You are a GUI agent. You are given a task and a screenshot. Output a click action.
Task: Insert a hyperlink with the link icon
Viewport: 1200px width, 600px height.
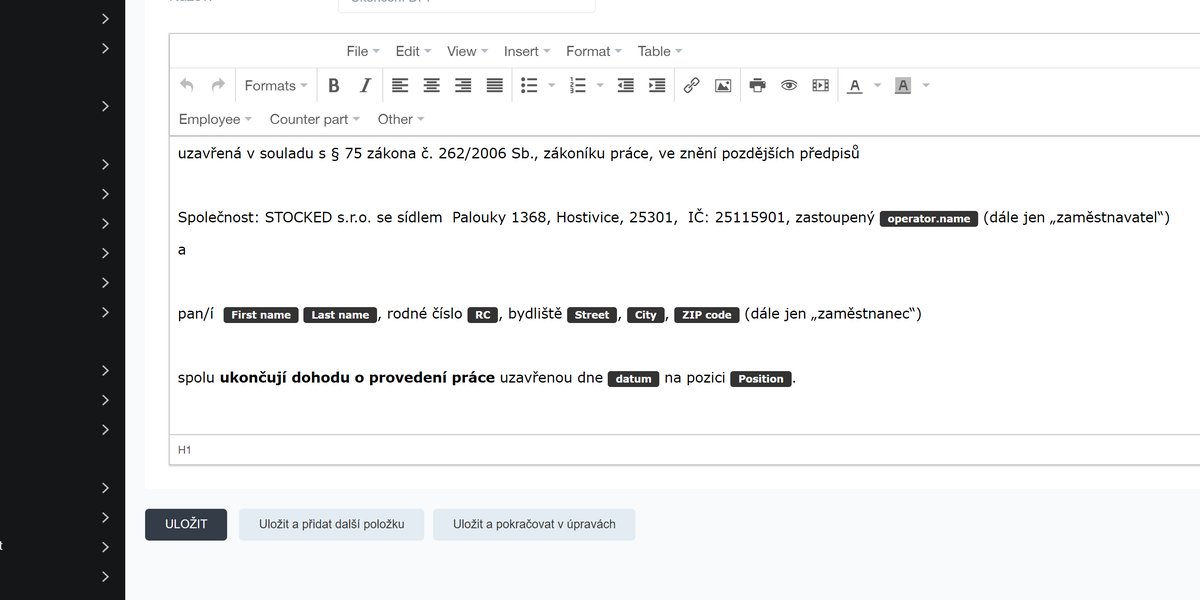point(691,86)
